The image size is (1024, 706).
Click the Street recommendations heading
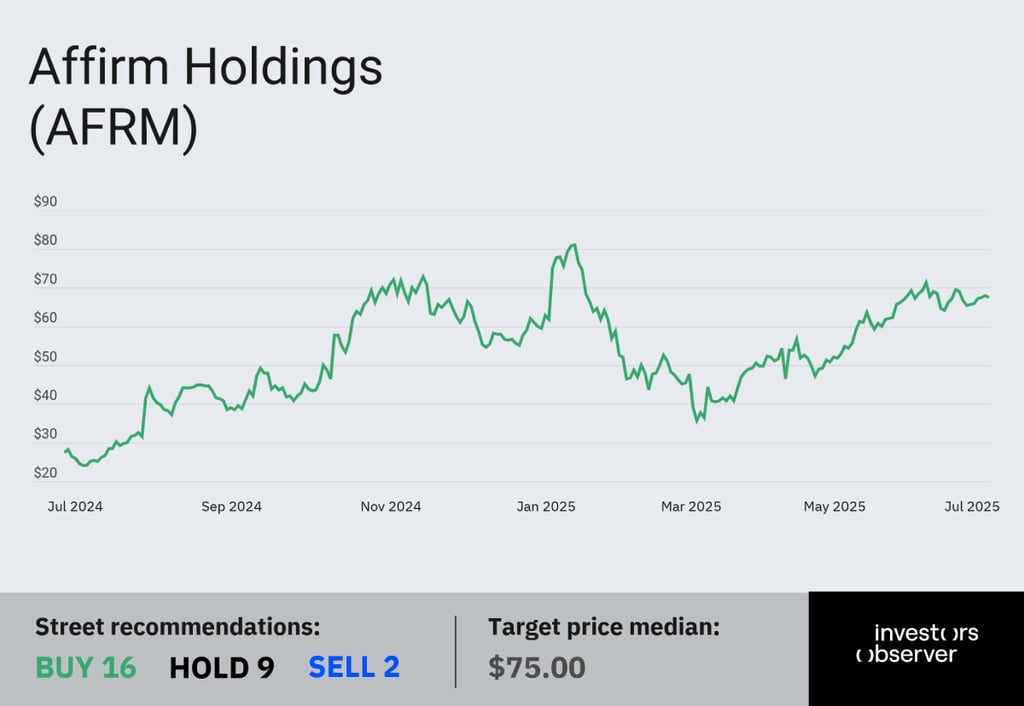tap(178, 627)
